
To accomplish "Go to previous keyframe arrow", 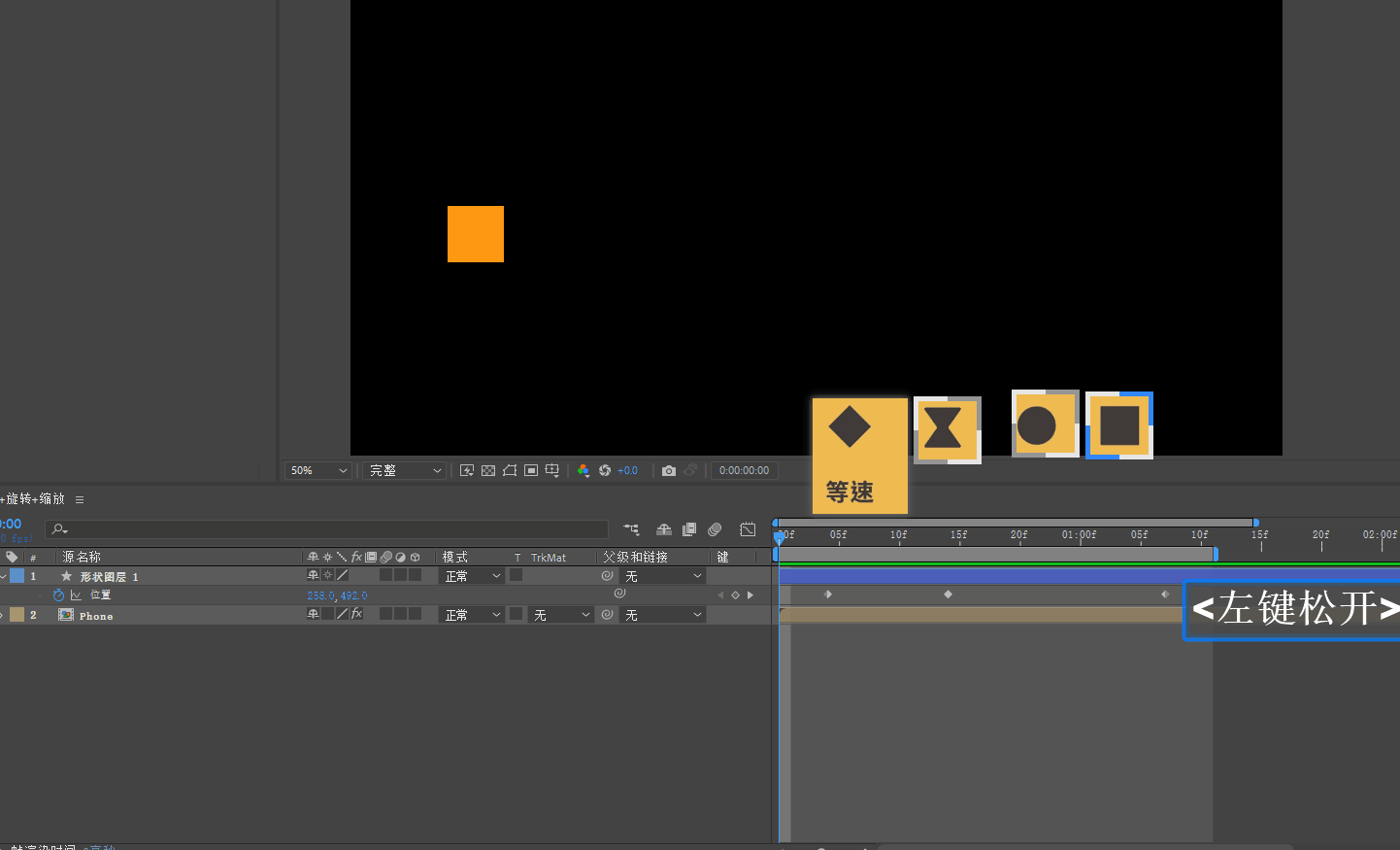I will pyautogui.click(x=720, y=595).
